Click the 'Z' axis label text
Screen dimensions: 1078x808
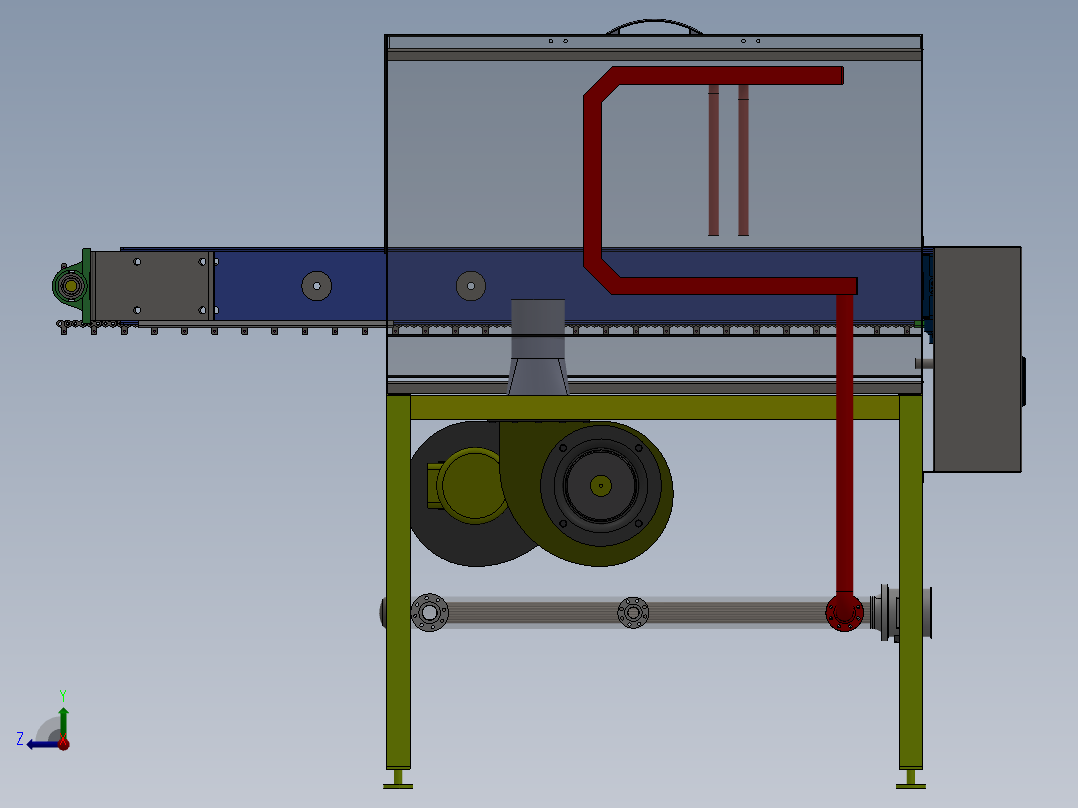[x=20, y=739]
